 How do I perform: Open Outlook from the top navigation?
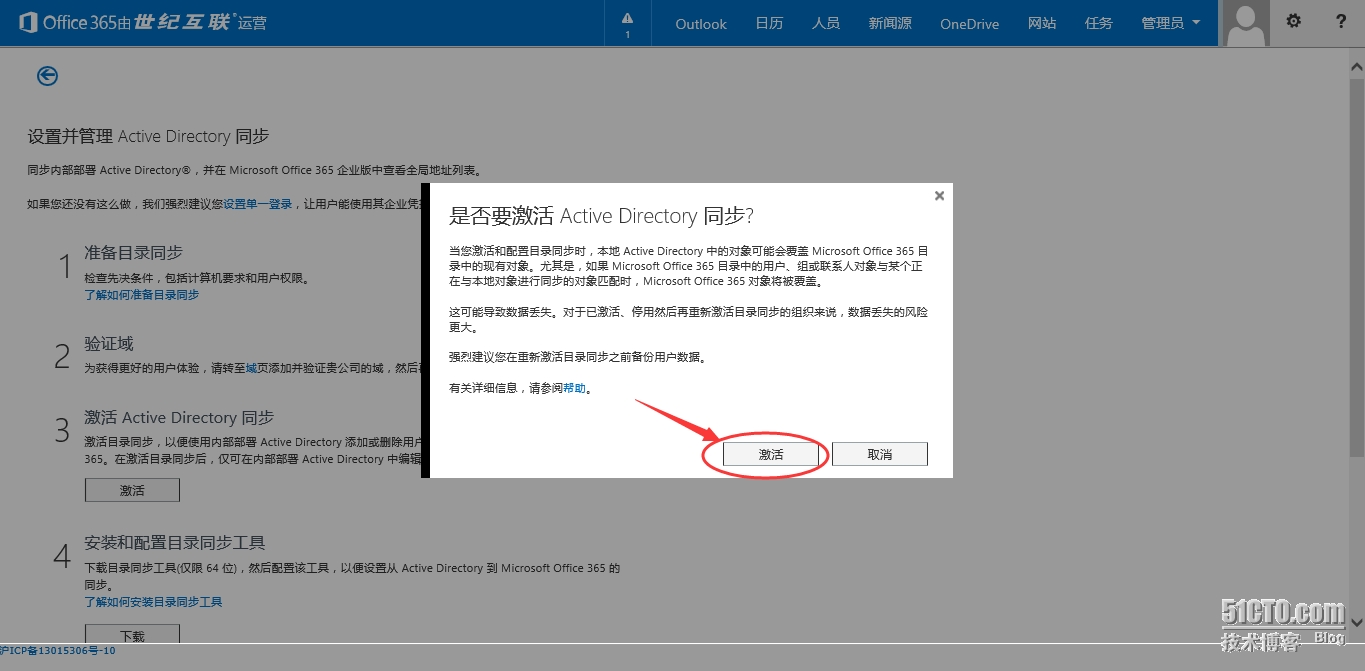(x=700, y=23)
